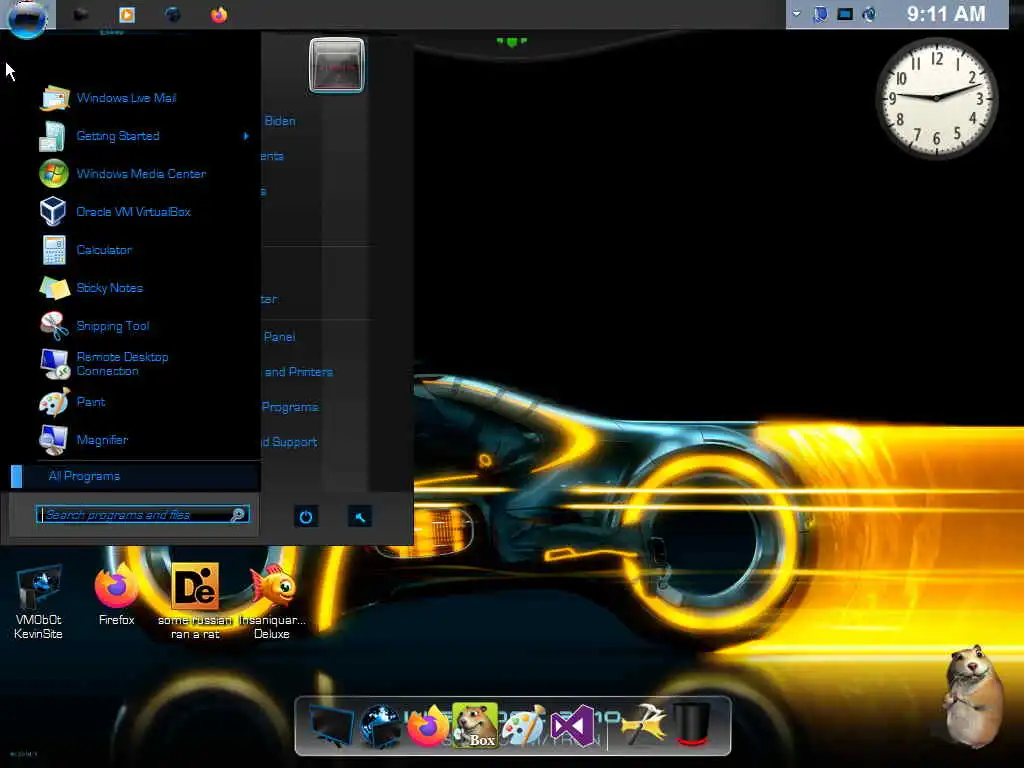Select the Firefox desktop shortcut
The width and height of the screenshot is (1024, 768).
click(116, 596)
